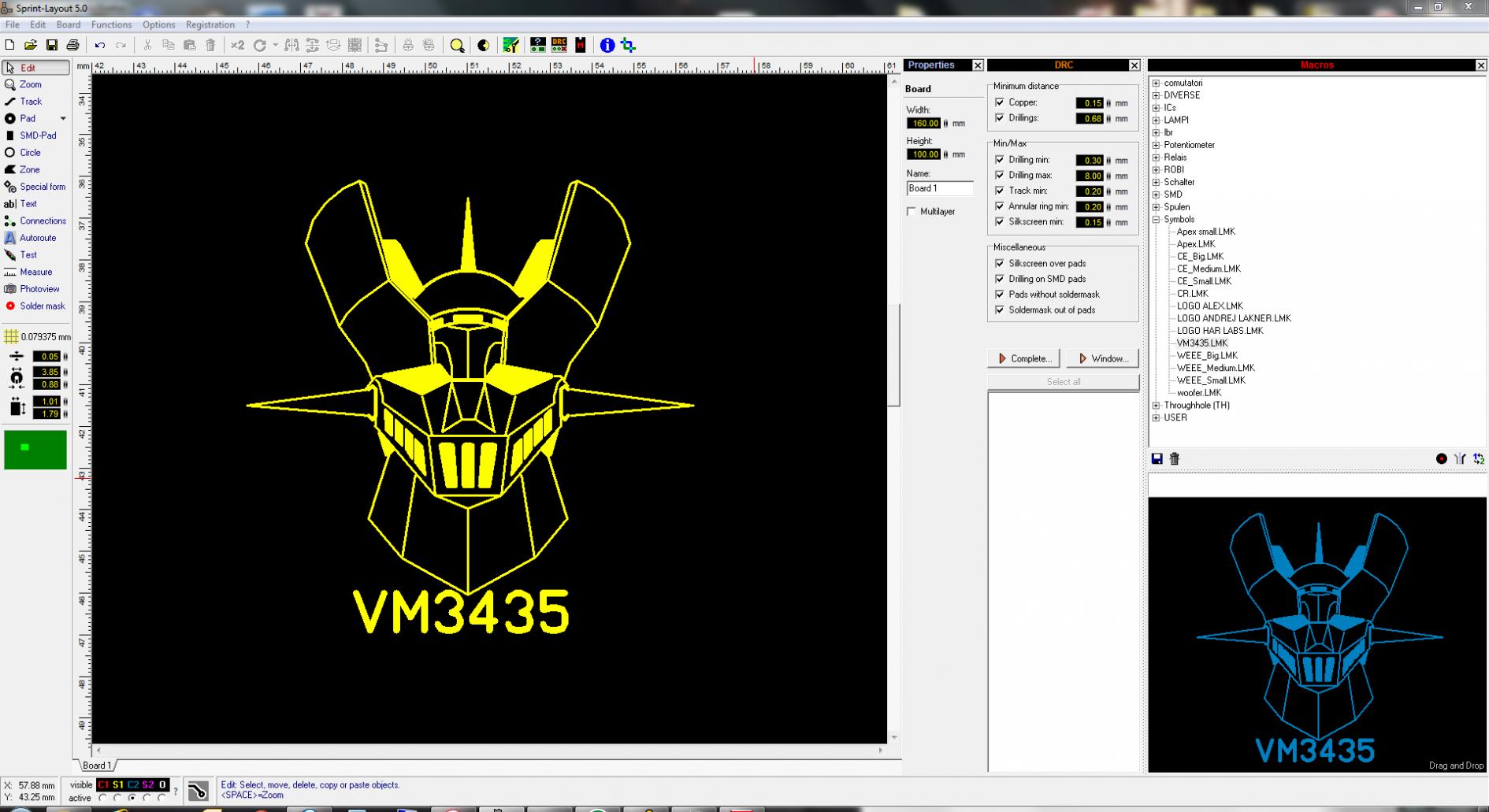The width and height of the screenshot is (1489, 812).
Task: Uncheck the Track min checkbox
Action: (x=1000, y=191)
